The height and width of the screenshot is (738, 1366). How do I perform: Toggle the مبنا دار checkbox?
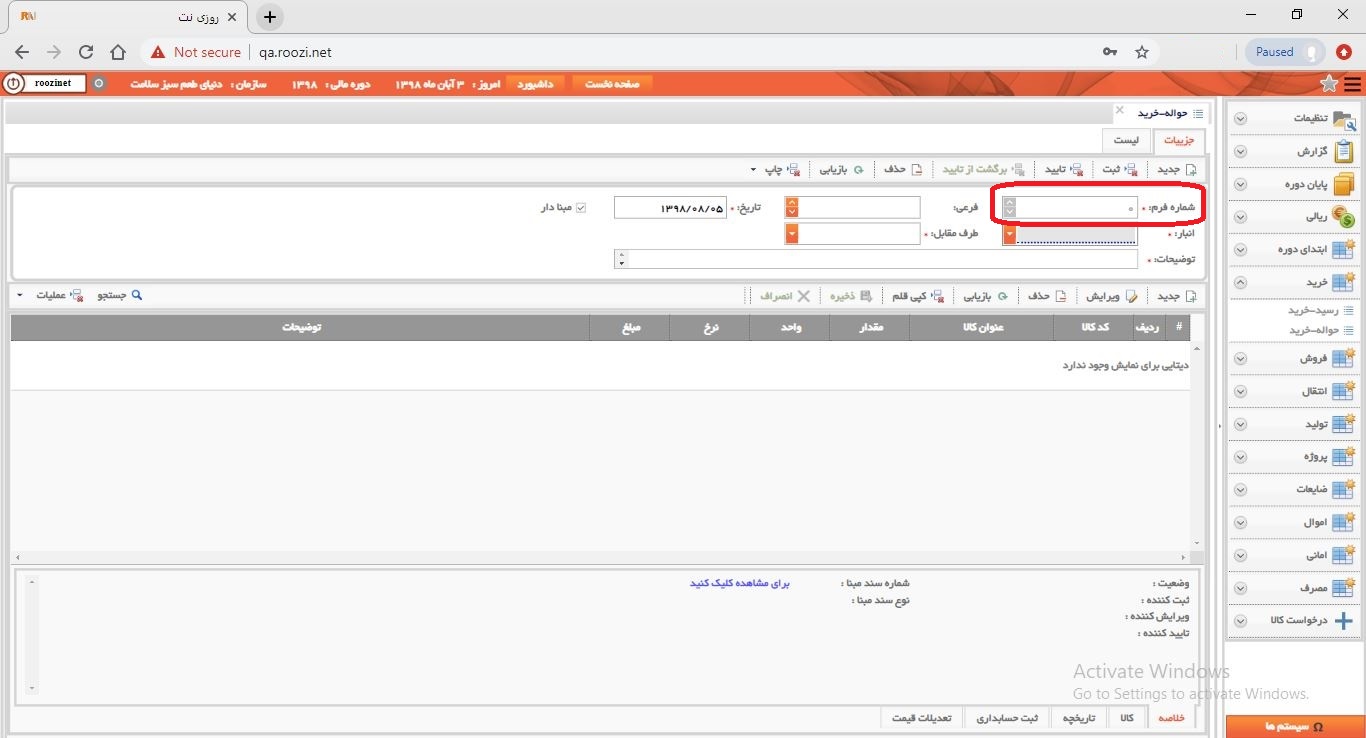580,208
